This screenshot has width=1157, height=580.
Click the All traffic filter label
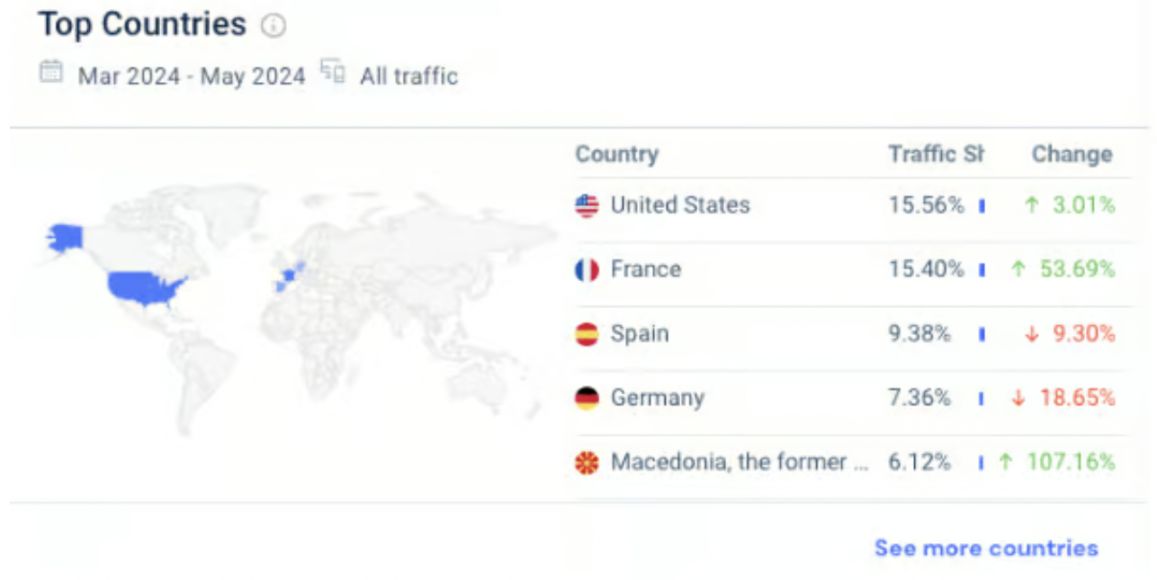click(408, 76)
